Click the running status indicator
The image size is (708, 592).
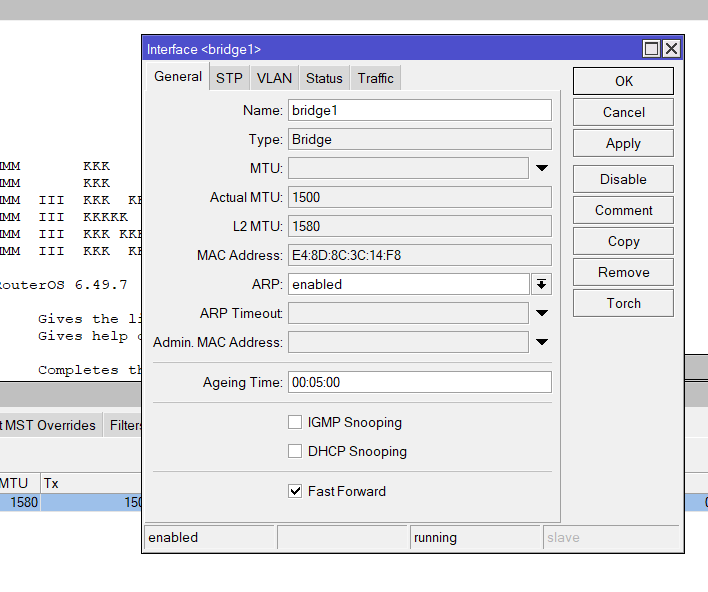point(475,537)
